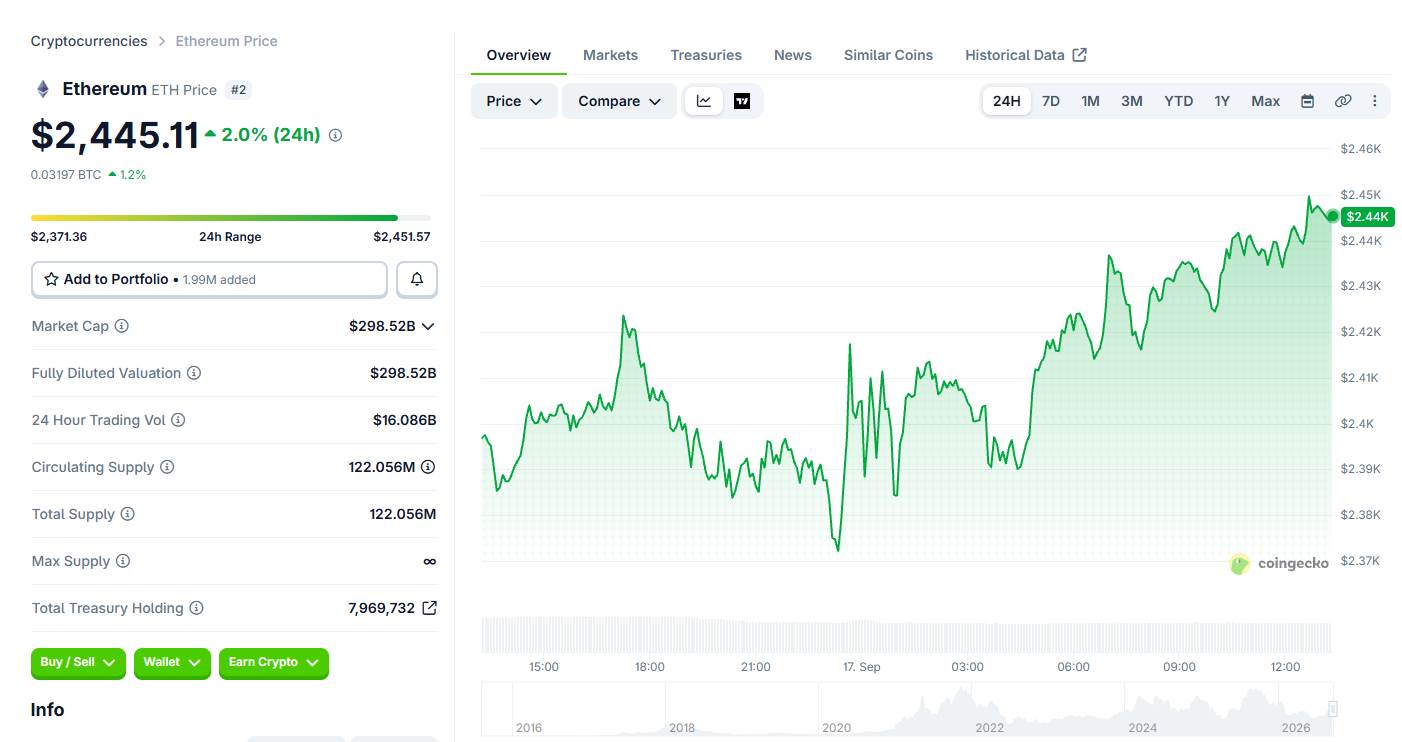Open the calendar date range picker
1402x742 pixels.
coord(1307,101)
